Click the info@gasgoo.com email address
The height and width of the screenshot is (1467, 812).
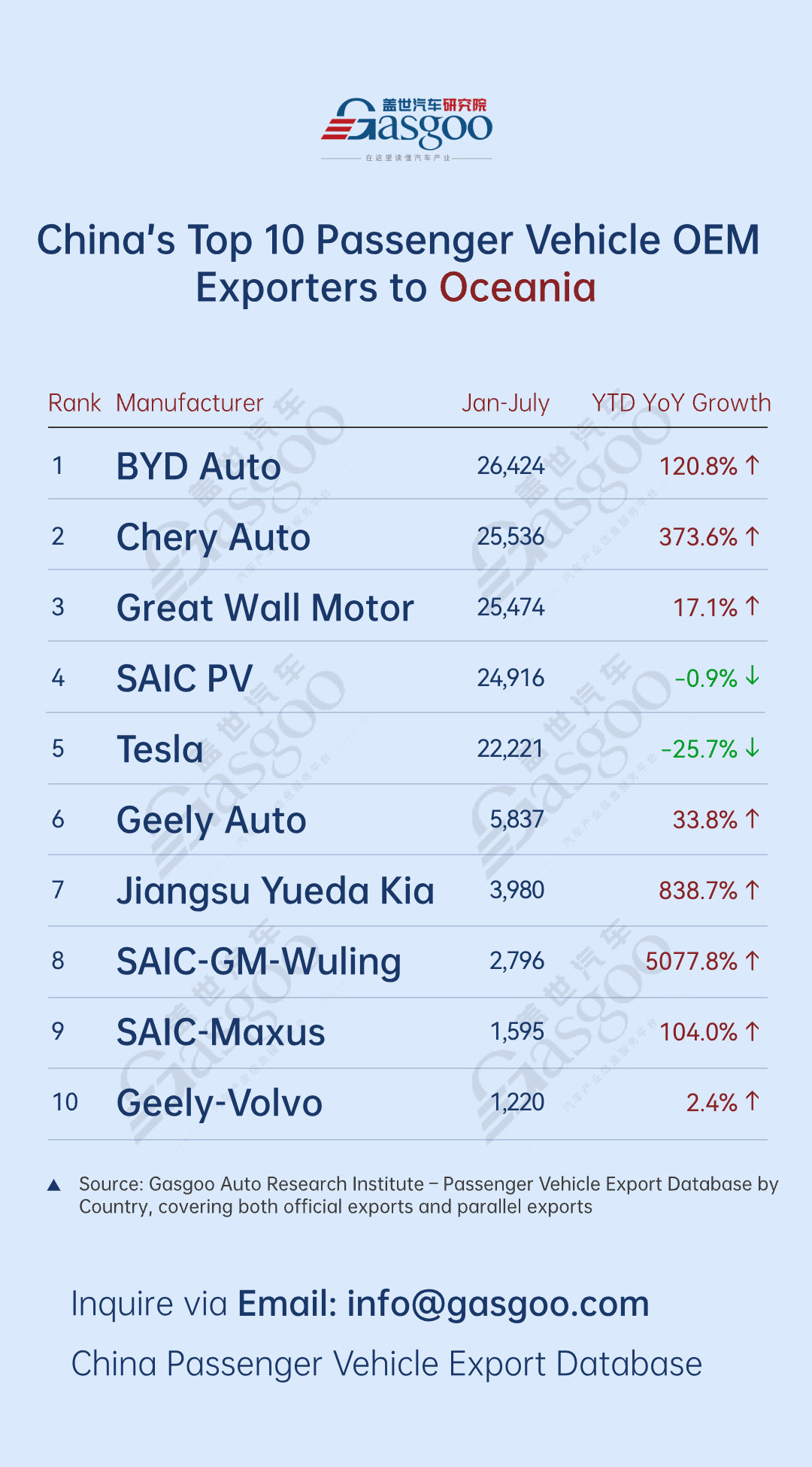click(x=498, y=1304)
